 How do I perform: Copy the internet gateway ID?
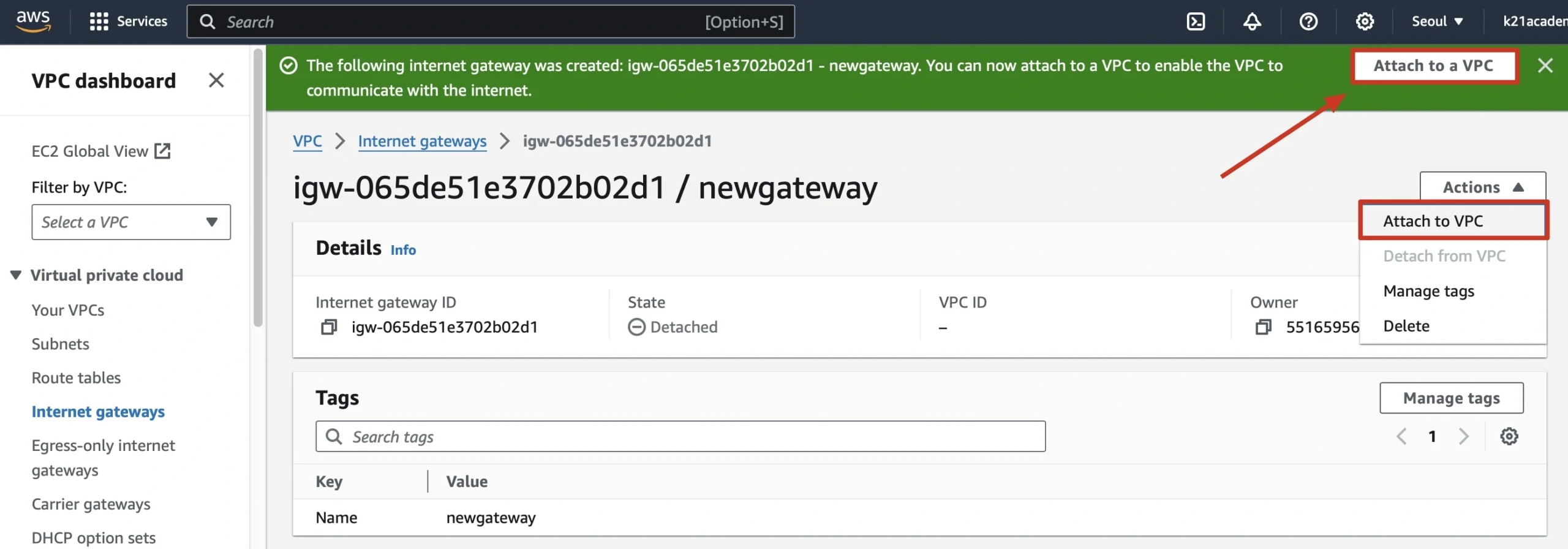329,327
